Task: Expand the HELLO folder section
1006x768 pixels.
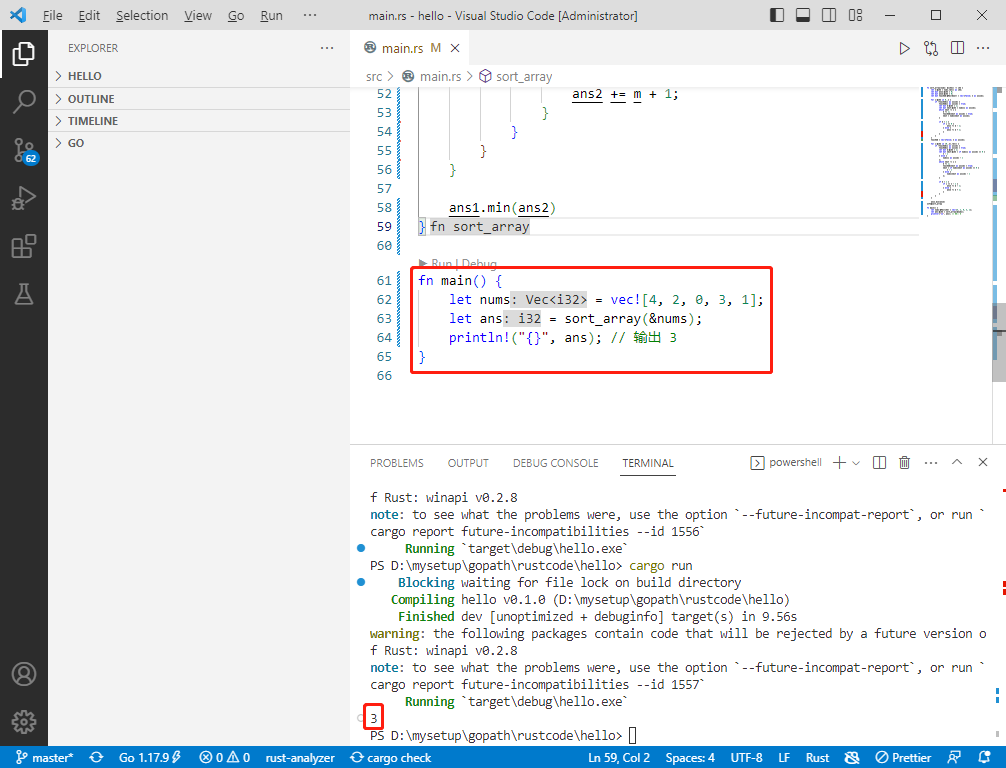Action: click(199, 76)
